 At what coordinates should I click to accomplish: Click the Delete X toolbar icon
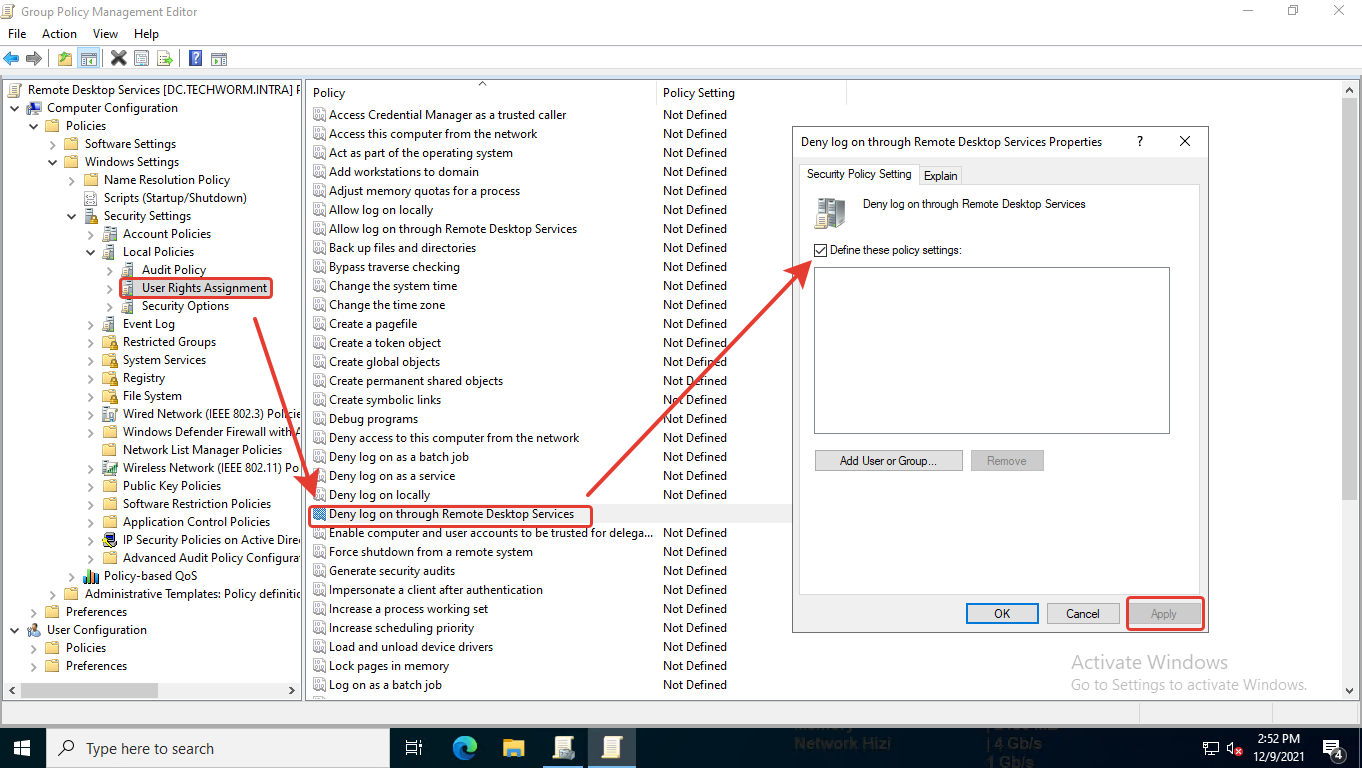pos(118,59)
